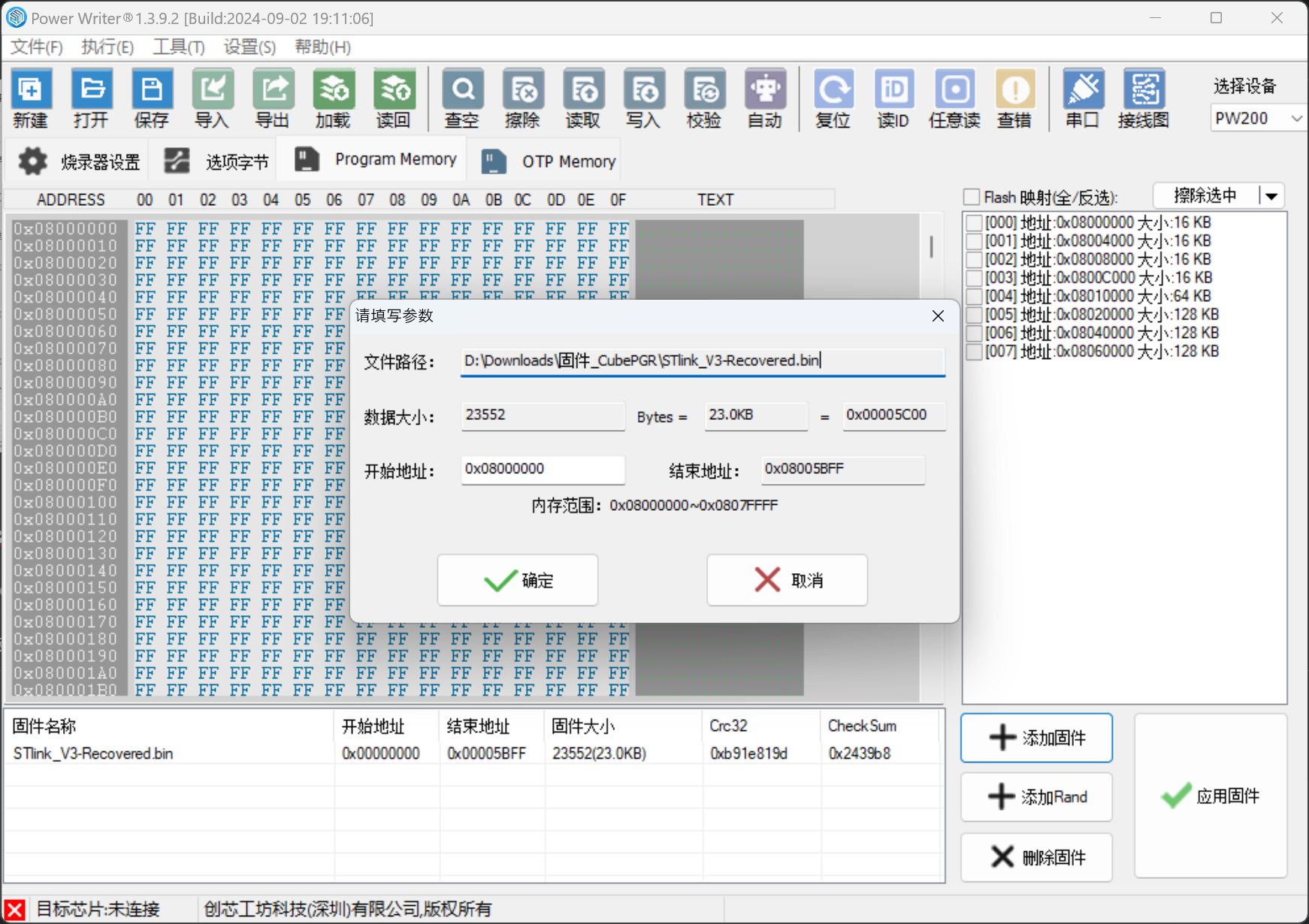Click the 添加固件 button
This screenshot has width=1309, height=924.
[1036, 738]
